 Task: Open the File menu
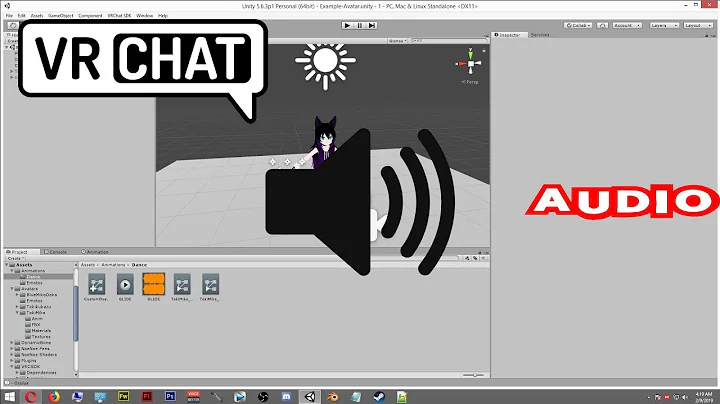coord(9,16)
